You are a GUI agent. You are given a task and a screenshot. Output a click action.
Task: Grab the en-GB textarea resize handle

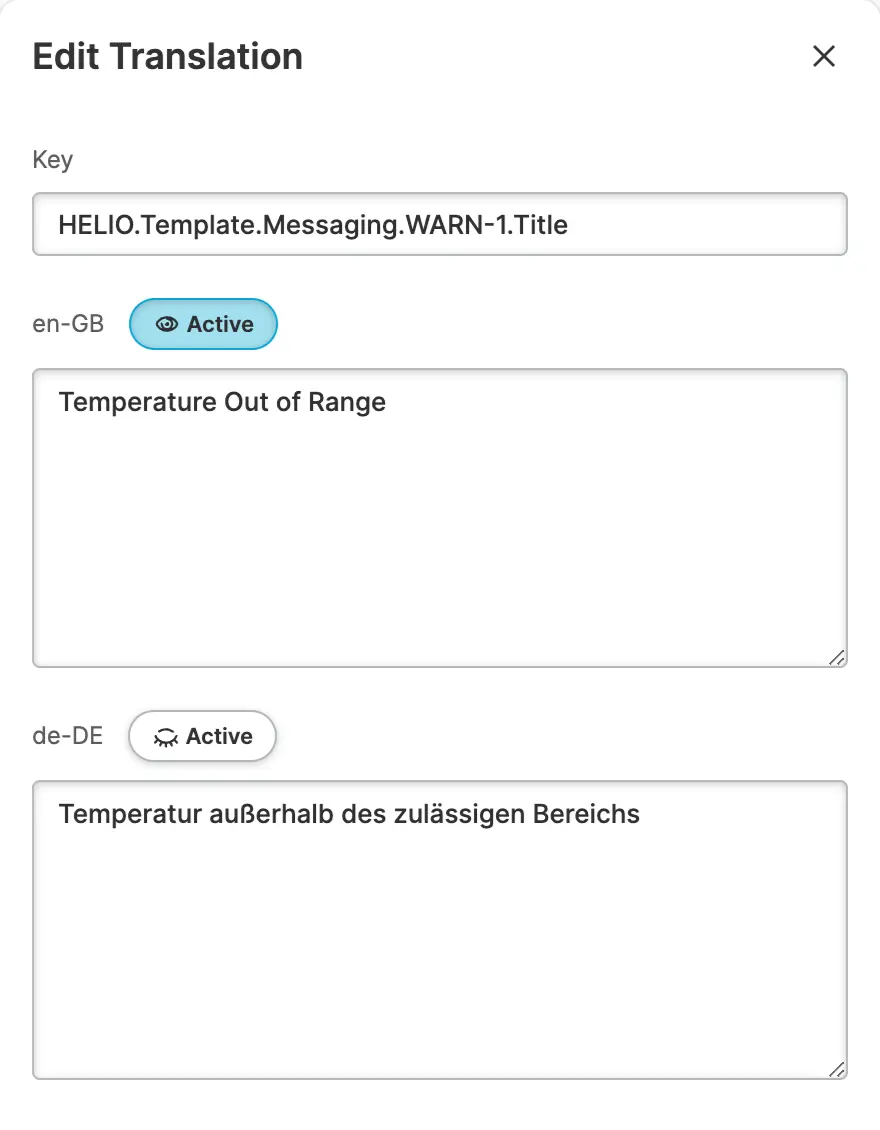pos(837,657)
